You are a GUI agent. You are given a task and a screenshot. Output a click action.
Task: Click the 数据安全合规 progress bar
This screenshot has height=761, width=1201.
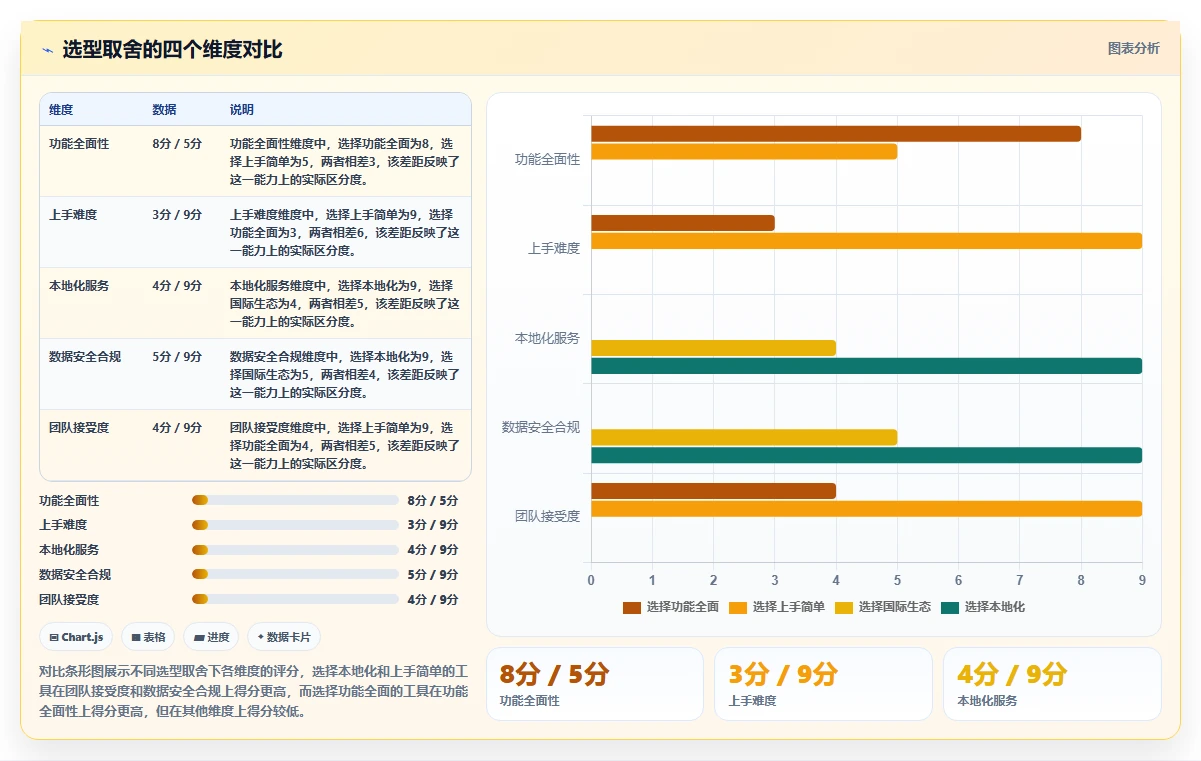pos(295,574)
